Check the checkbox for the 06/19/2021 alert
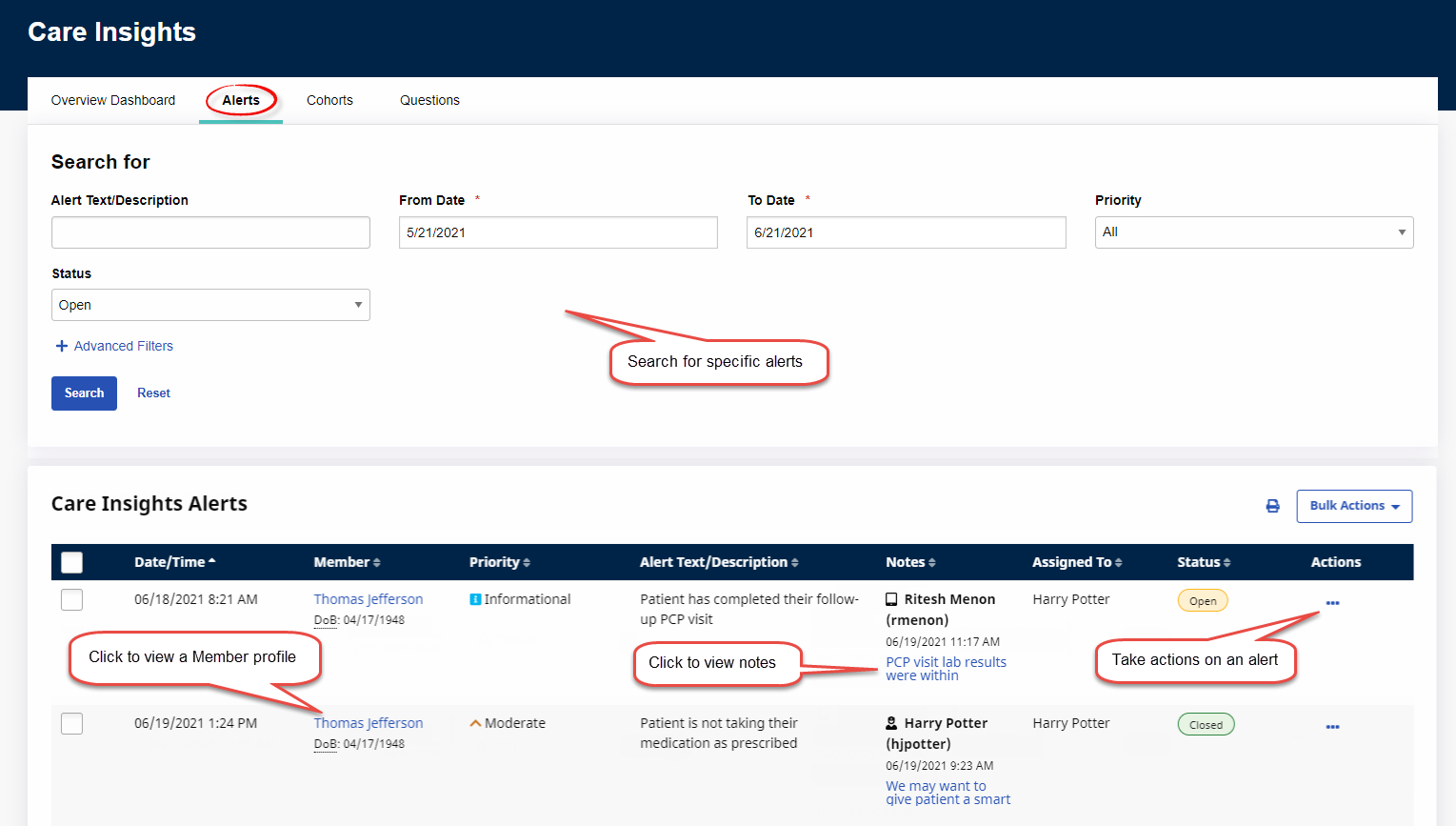 tap(71, 723)
